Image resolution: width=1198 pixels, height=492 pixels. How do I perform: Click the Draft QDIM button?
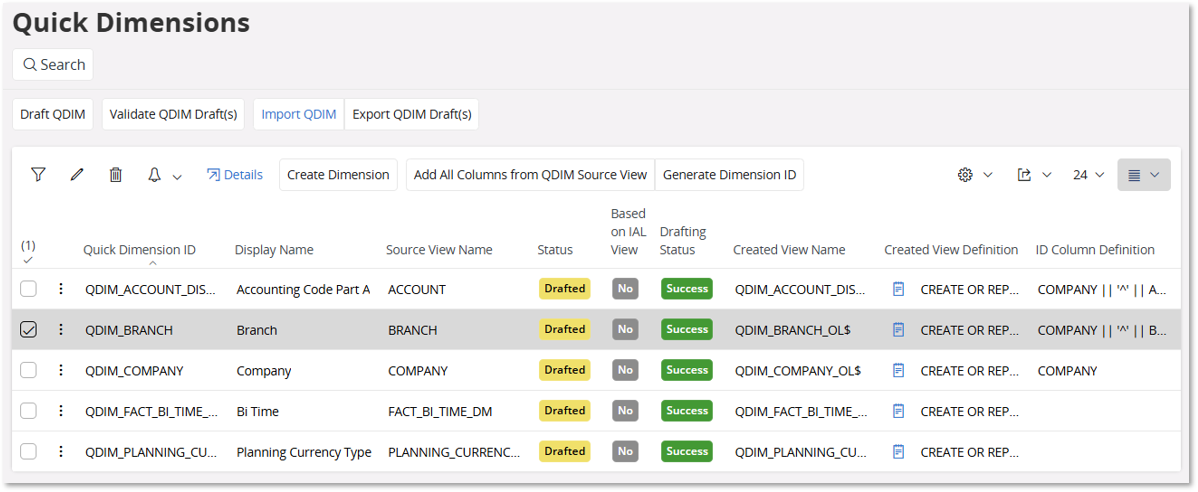tap(53, 115)
